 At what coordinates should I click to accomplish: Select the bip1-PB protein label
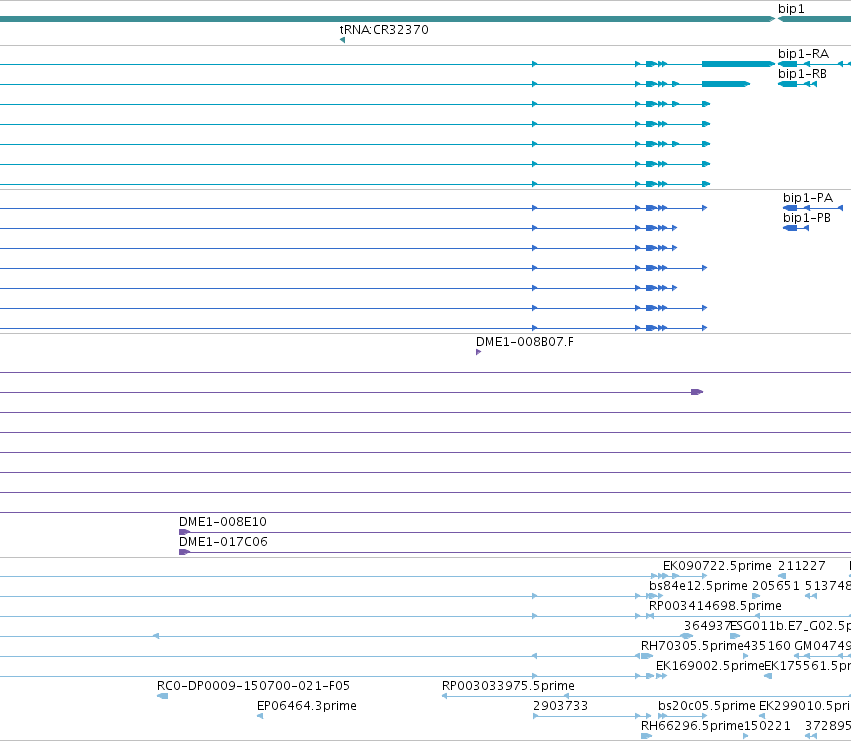pyautogui.click(x=806, y=218)
